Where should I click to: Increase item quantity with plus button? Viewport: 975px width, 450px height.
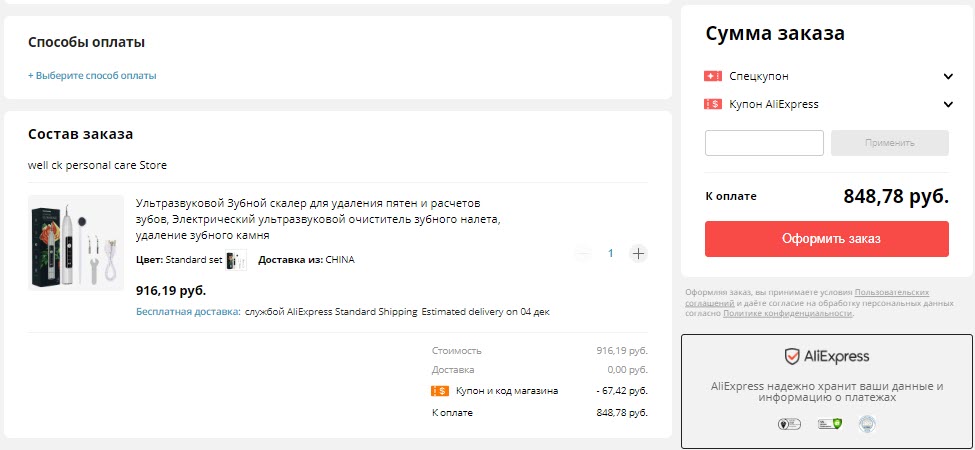point(638,253)
